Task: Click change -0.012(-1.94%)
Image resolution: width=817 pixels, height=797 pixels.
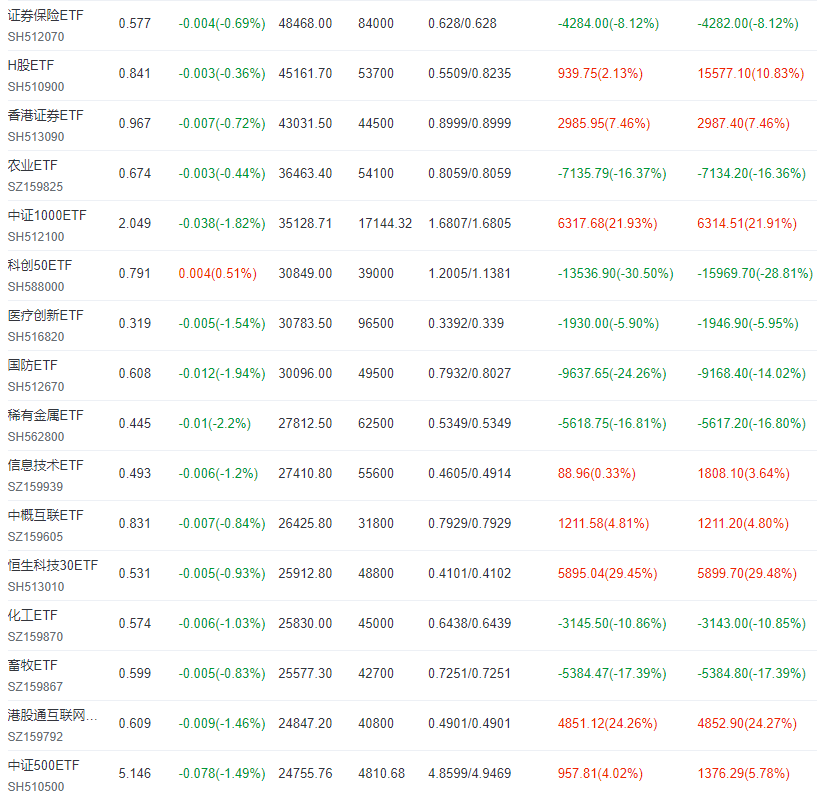Action: pos(222,374)
